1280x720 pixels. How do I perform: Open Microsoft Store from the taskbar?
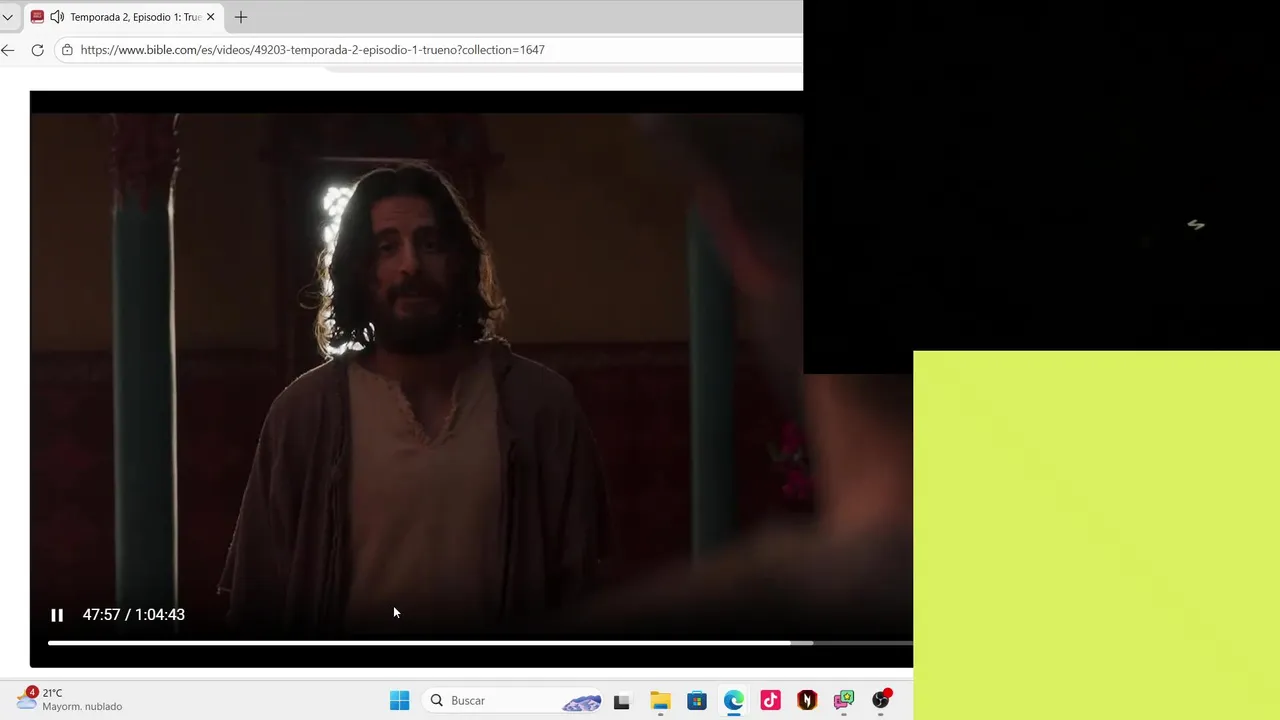point(697,701)
